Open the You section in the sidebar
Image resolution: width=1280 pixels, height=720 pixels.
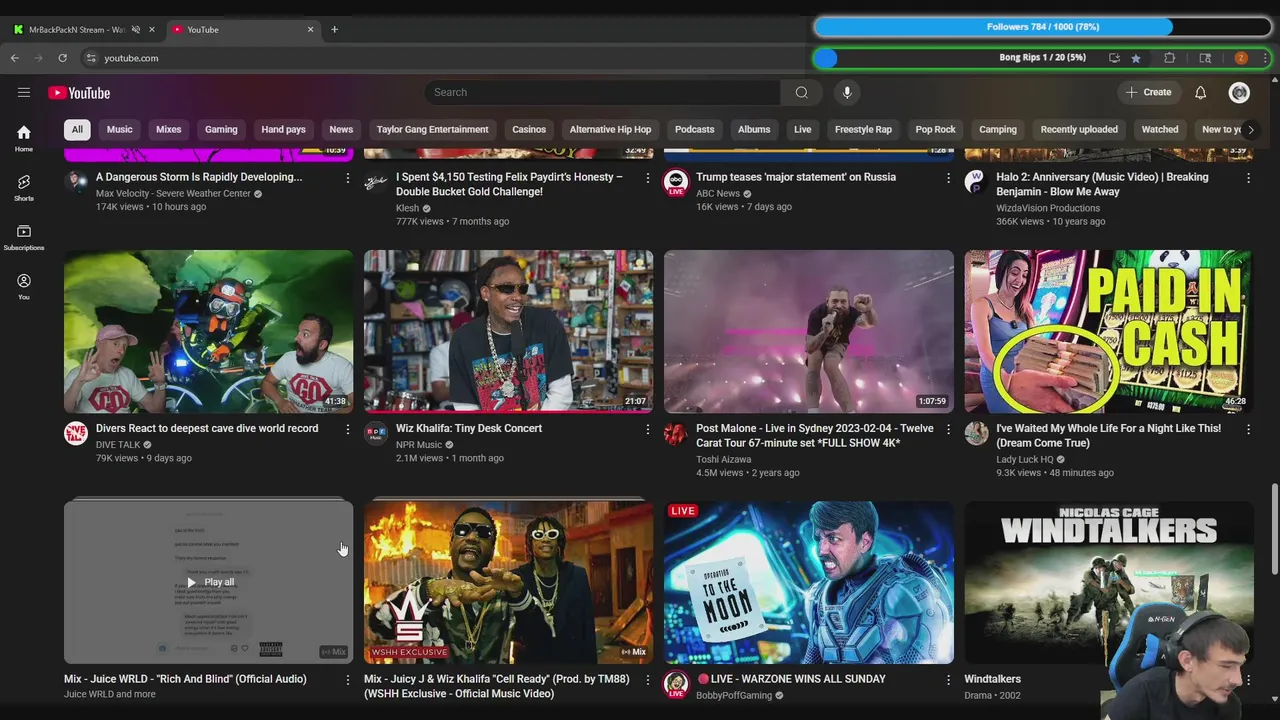coord(24,287)
